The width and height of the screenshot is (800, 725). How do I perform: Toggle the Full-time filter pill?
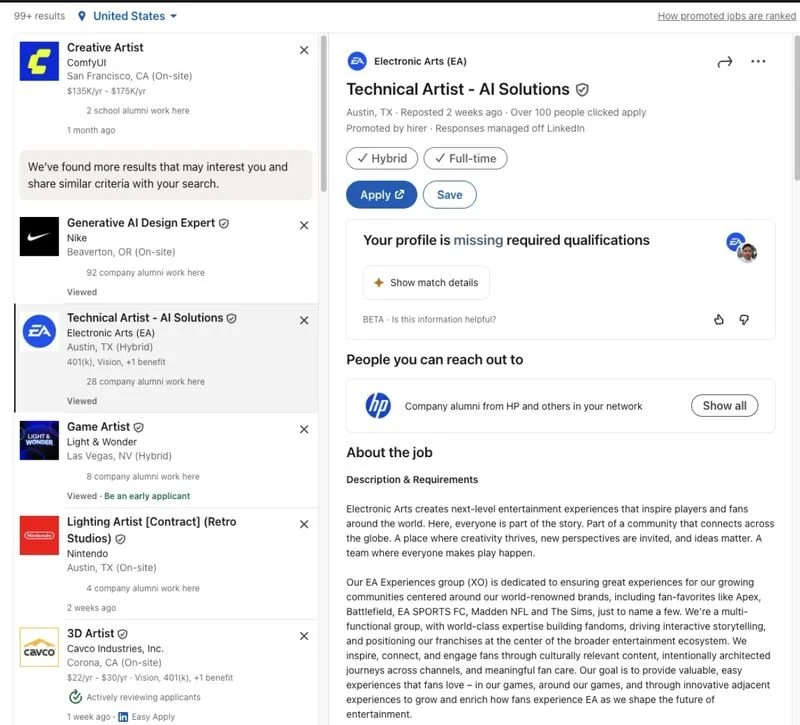(465, 158)
